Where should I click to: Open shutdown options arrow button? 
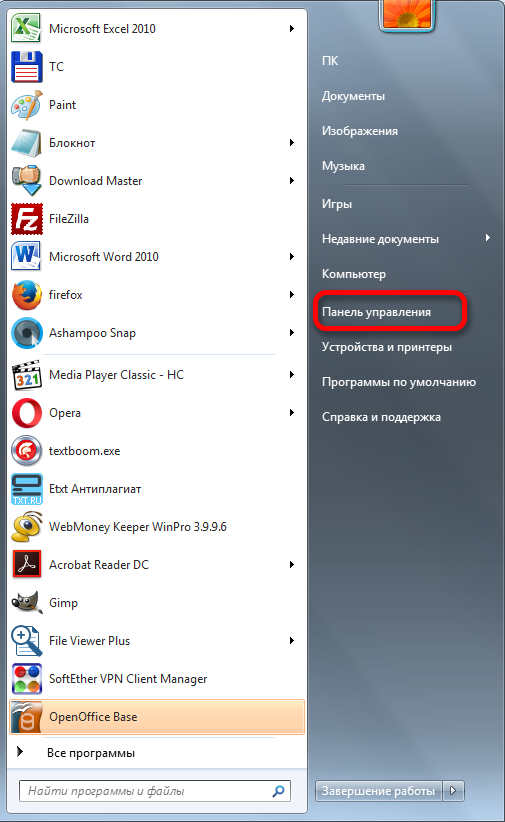454,791
